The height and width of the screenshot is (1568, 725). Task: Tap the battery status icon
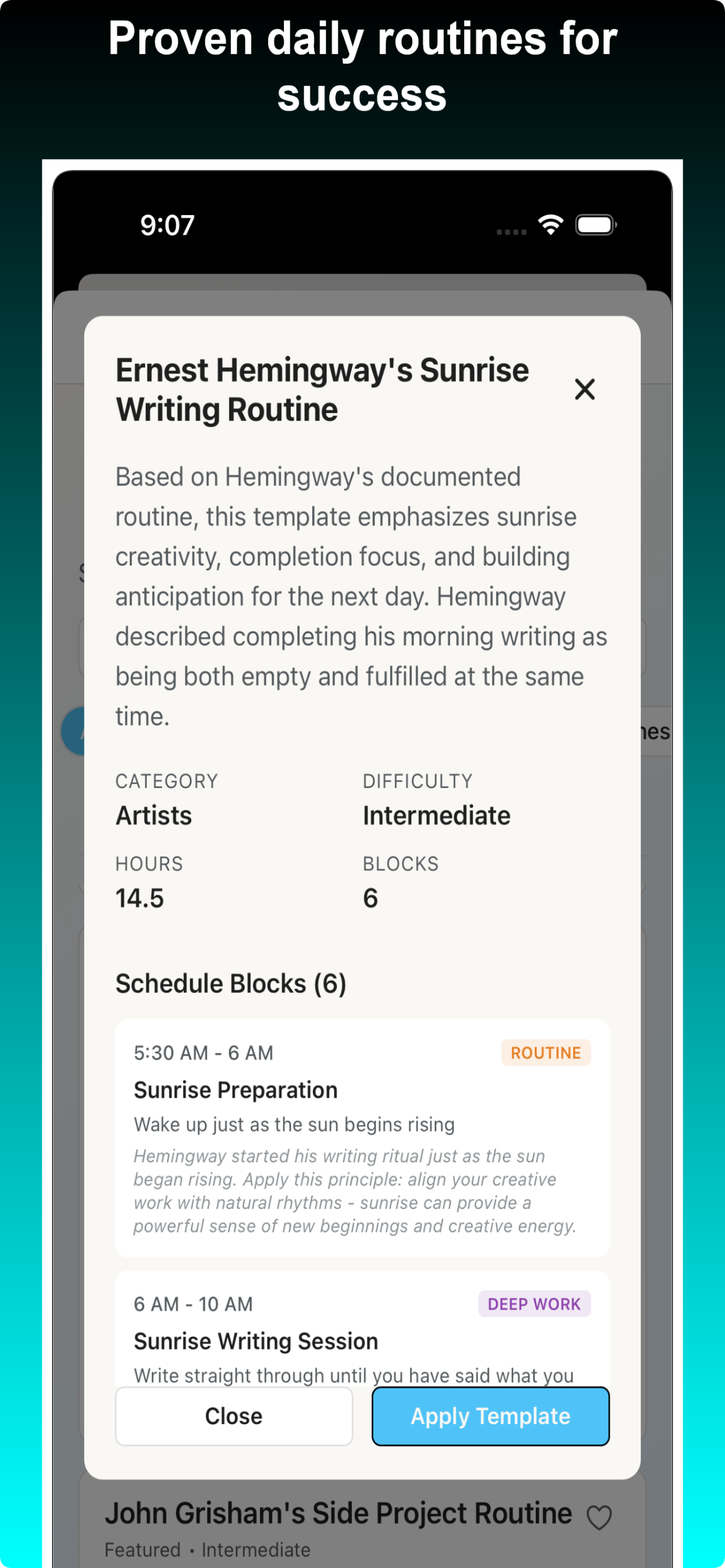point(596,225)
